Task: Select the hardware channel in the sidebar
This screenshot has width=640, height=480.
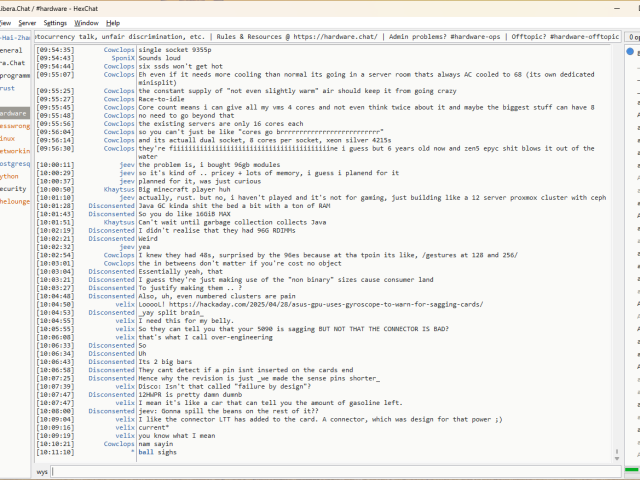Action: (14, 113)
